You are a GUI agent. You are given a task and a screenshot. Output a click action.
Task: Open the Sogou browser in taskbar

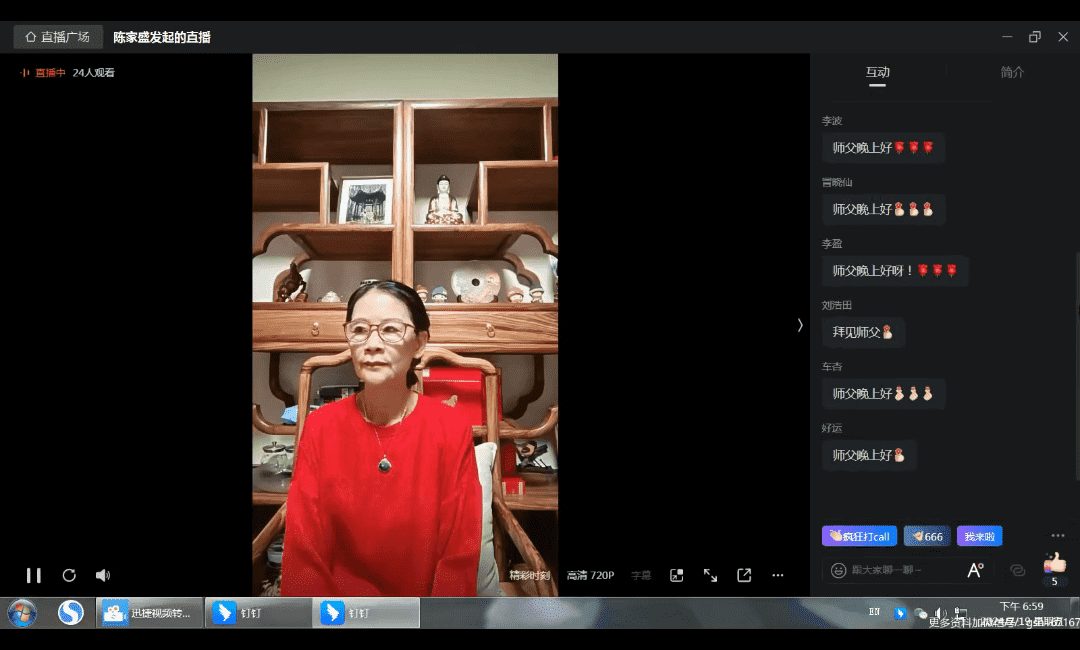point(70,612)
